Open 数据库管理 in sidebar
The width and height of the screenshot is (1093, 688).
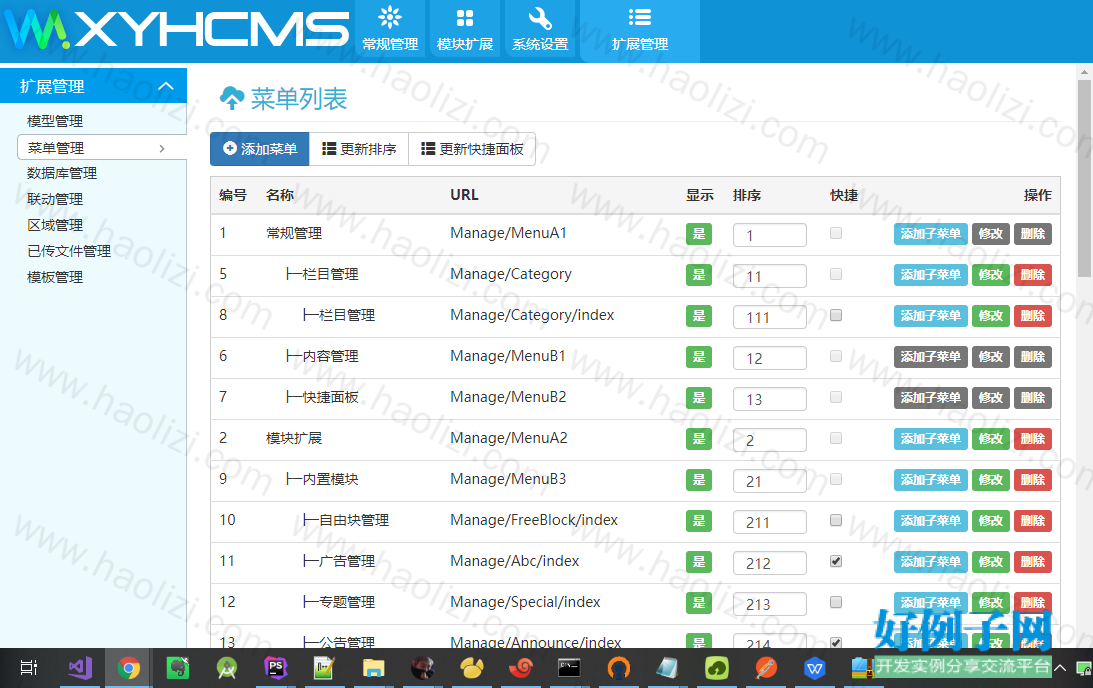(x=62, y=174)
